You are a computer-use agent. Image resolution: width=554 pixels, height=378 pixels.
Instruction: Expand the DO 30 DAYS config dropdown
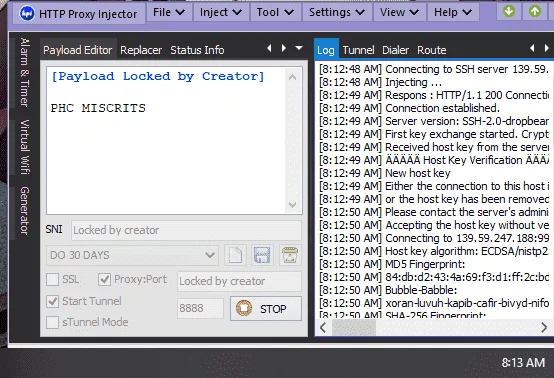pyautogui.click(x=132, y=255)
